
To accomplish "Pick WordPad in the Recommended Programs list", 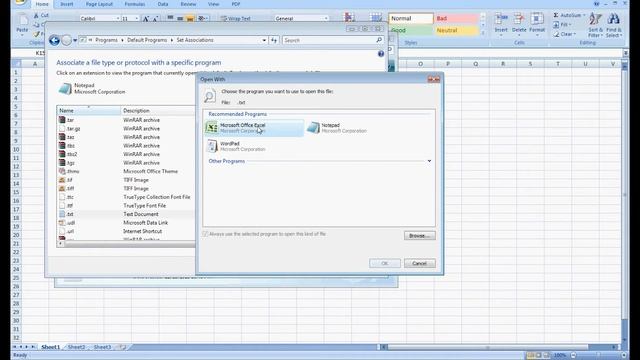I will pyautogui.click(x=237, y=146).
